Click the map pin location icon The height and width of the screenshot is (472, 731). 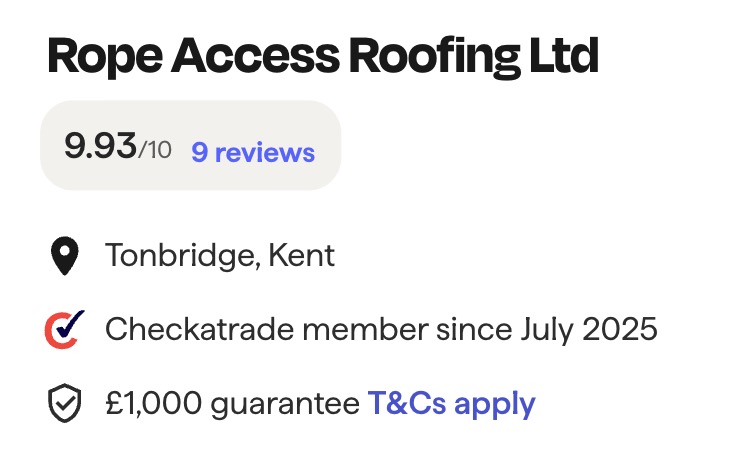click(65, 257)
